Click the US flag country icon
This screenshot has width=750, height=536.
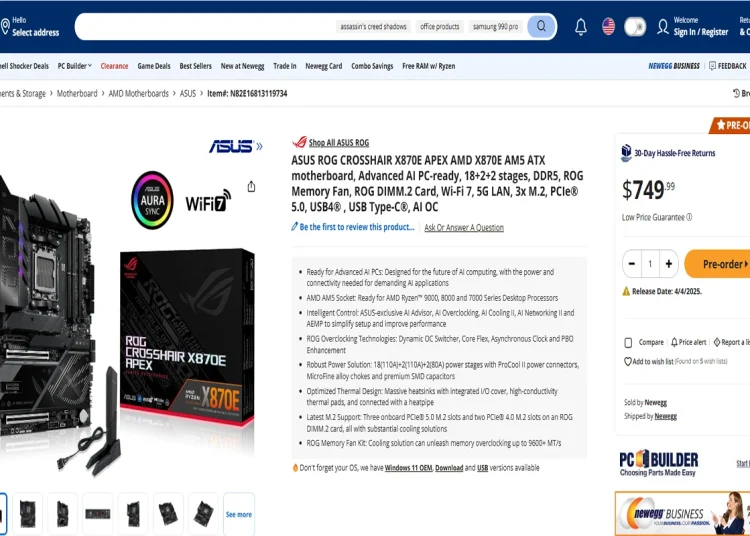[608, 26]
